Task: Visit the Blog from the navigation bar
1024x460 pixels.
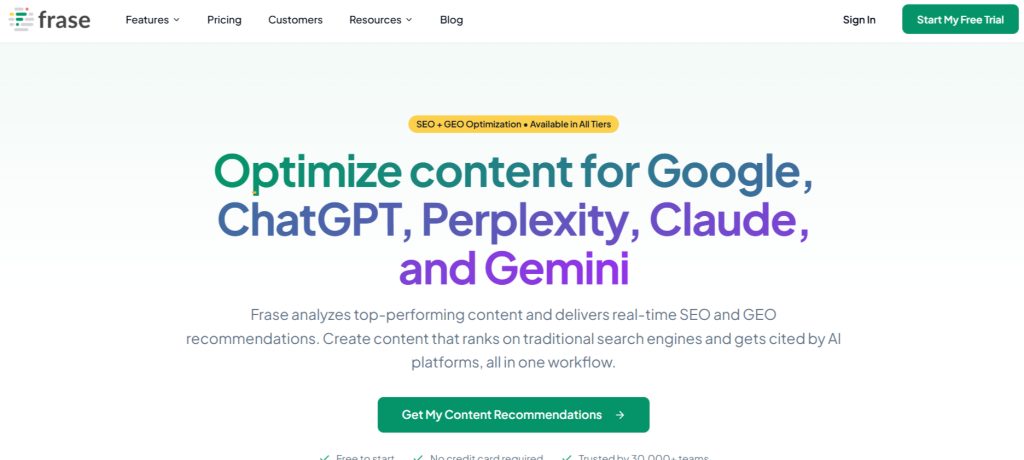Action: click(x=451, y=20)
